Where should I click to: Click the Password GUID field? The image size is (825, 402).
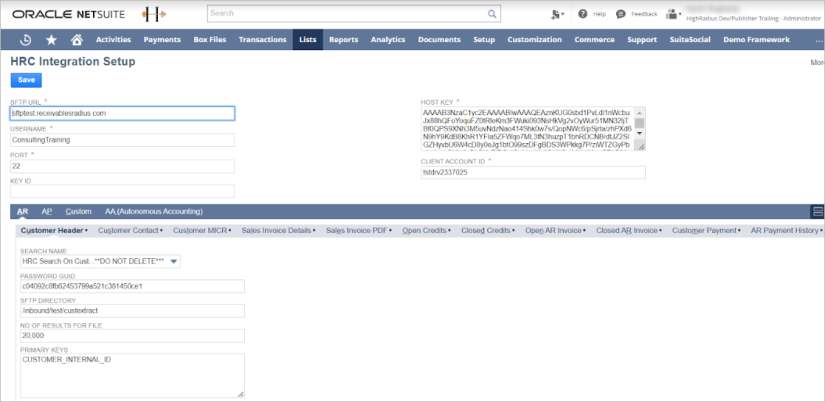click(133, 286)
